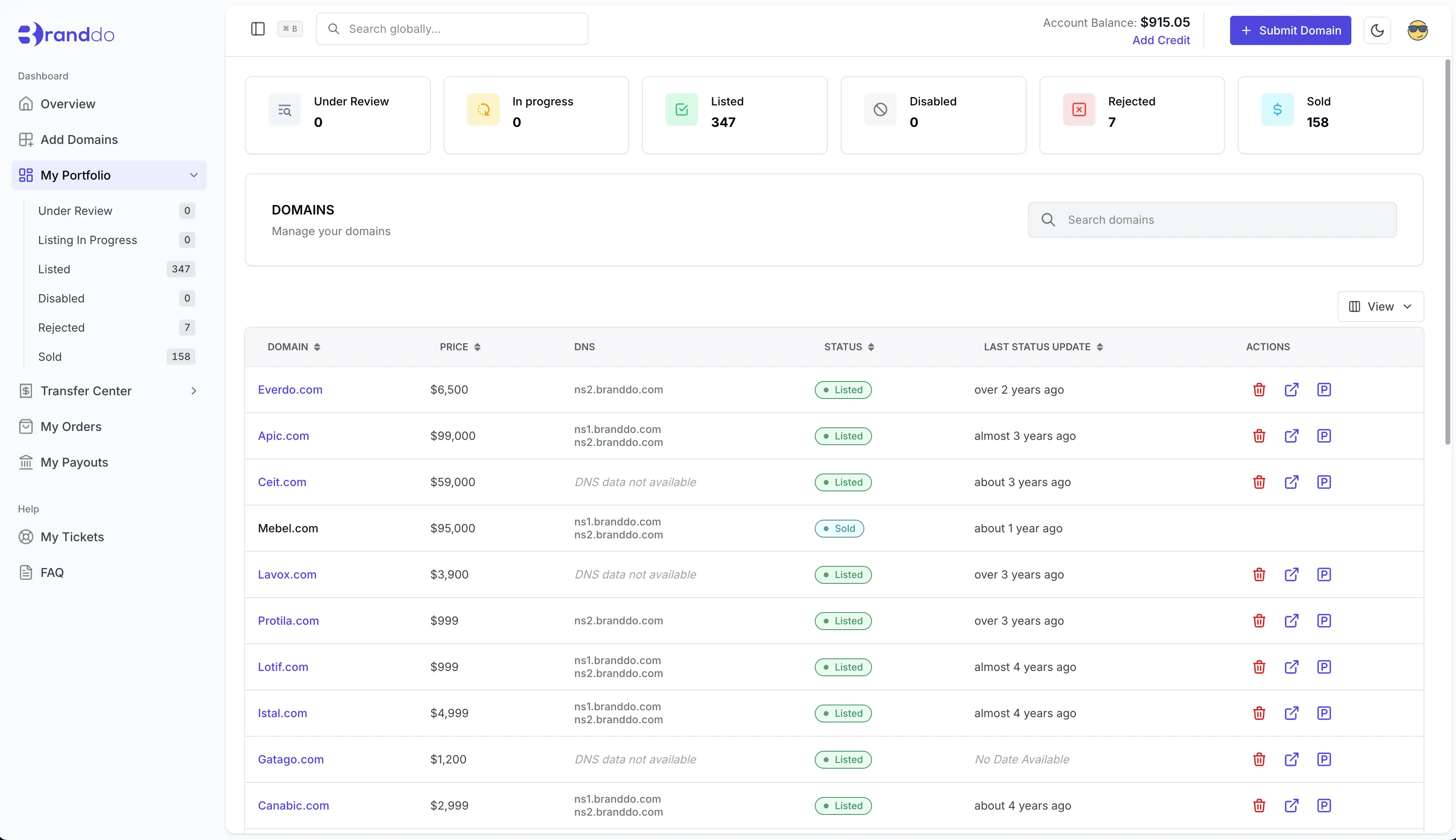Select Listed in the portfolio sidebar
The height and width of the screenshot is (840, 1456).
(54, 269)
